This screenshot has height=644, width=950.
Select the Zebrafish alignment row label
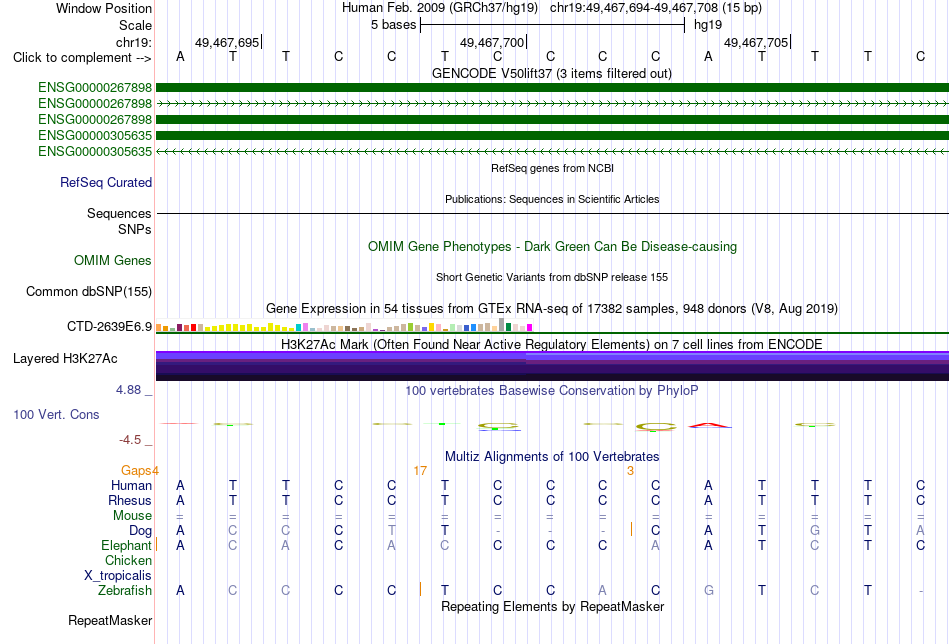pos(125,590)
